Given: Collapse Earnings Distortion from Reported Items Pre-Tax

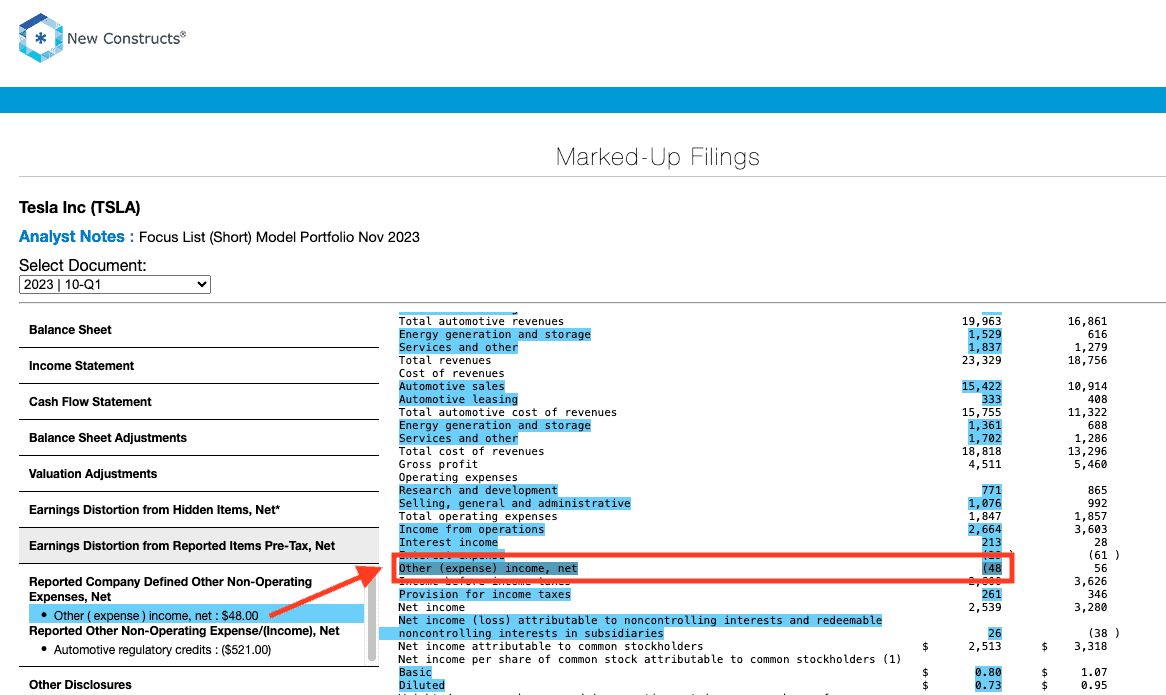Looking at the screenshot, I should (199, 546).
